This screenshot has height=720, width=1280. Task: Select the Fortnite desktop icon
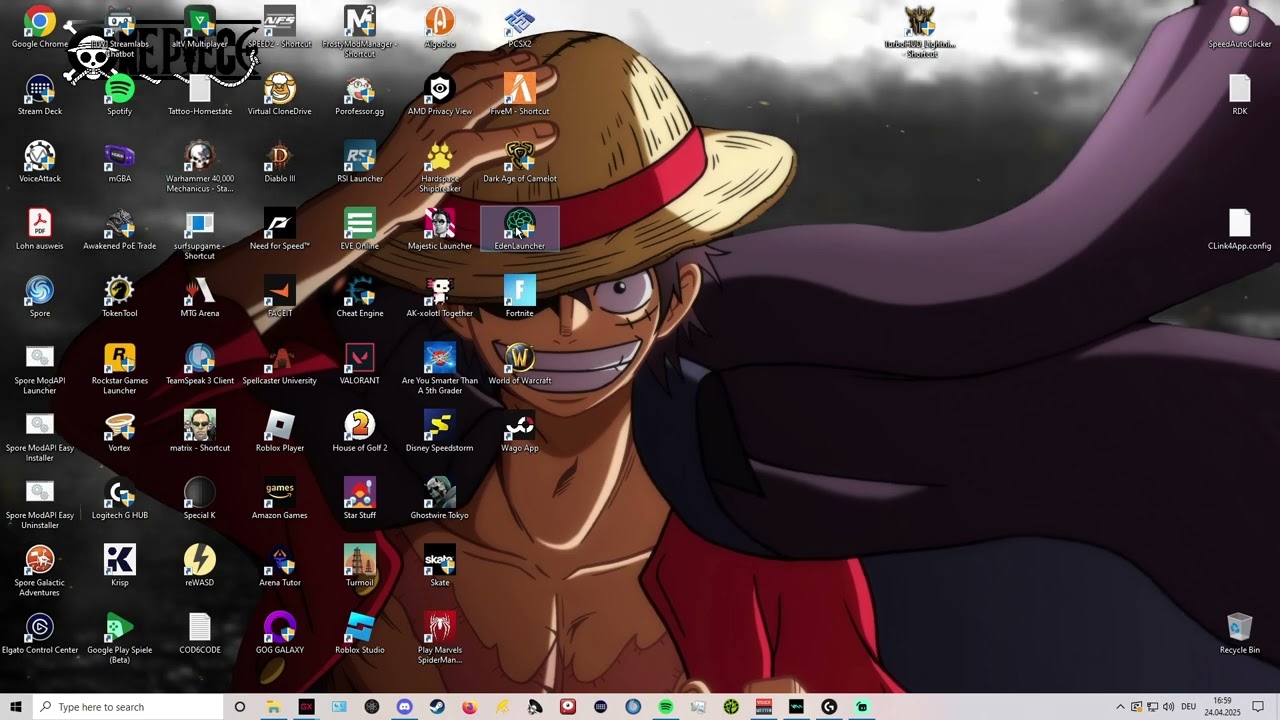pyautogui.click(x=520, y=295)
